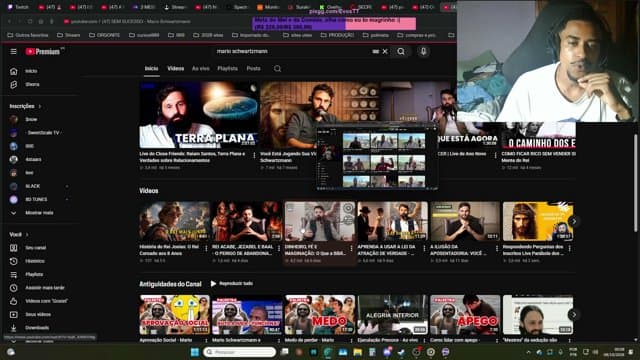Click Reproduzir tudo for Antiguidades do Canal
This screenshot has width=640, height=360.
[231, 284]
